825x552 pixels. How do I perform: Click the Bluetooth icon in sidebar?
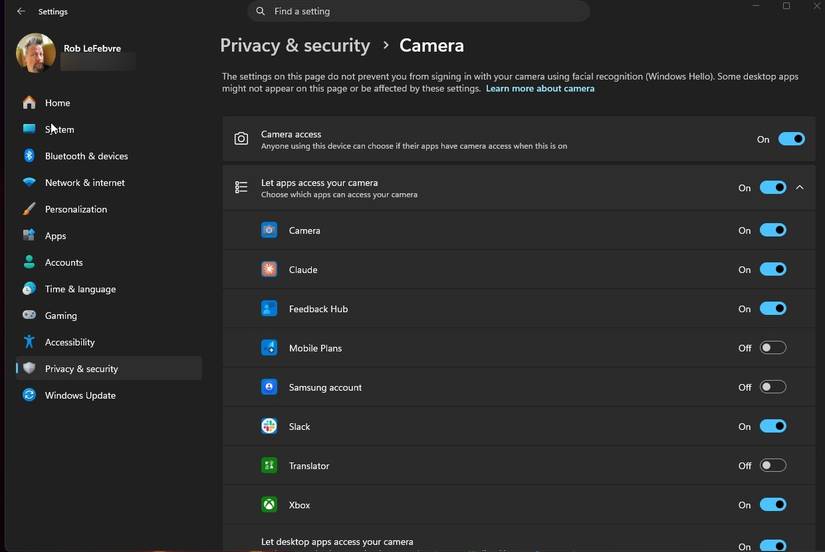[29, 156]
